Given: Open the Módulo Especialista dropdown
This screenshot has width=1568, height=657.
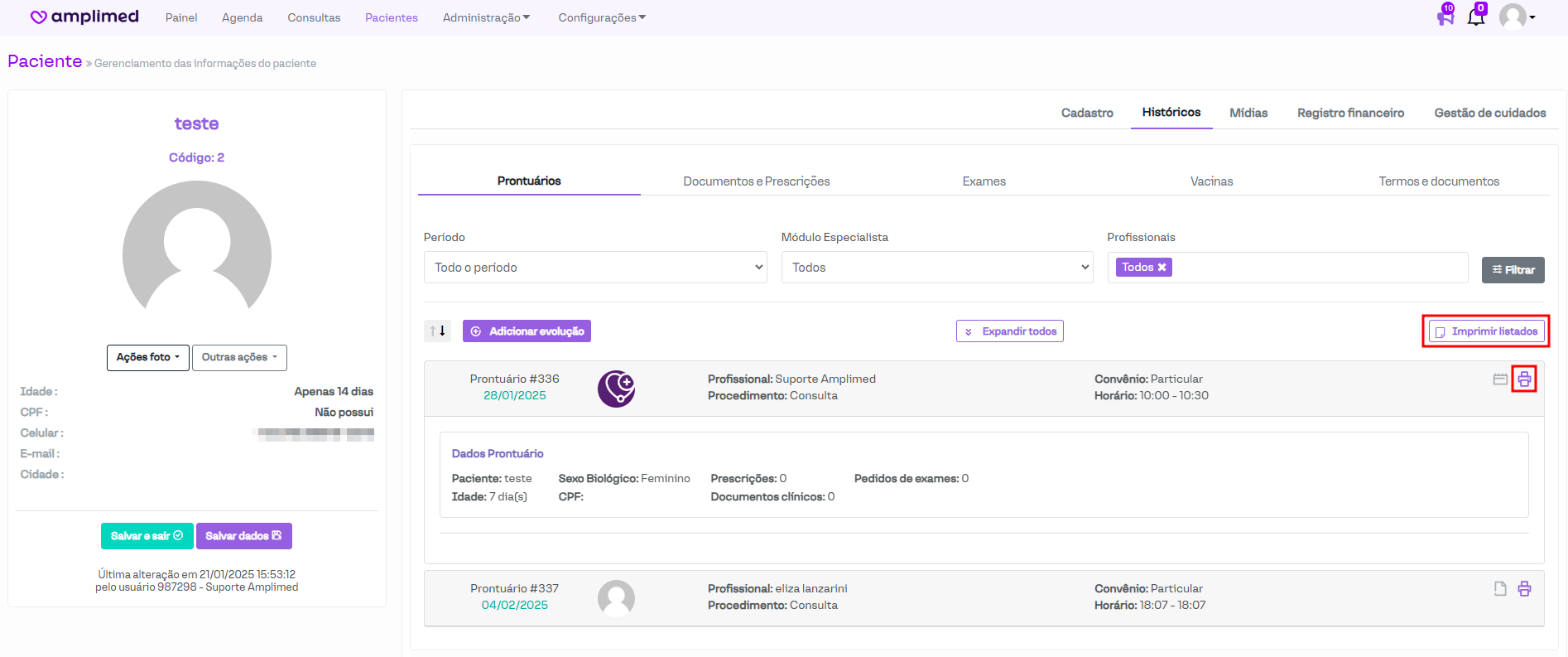Looking at the screenshot, I should pos(936,268).
